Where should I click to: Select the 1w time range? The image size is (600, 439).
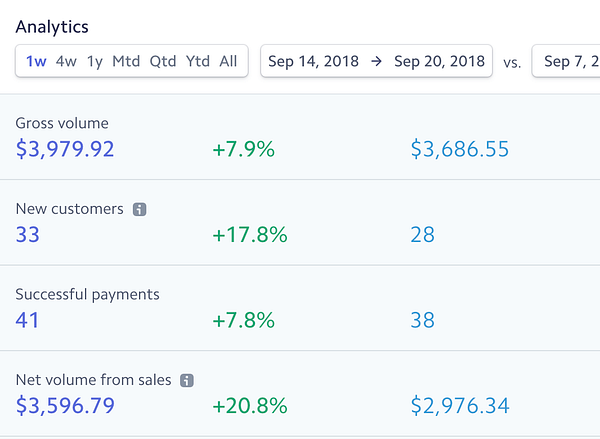(36, 61)
